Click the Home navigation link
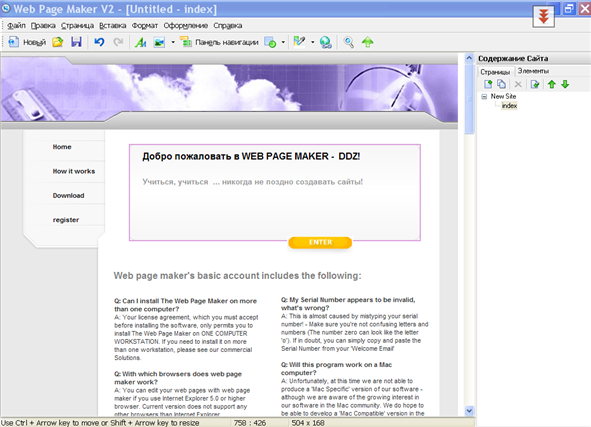 point(62,147)
